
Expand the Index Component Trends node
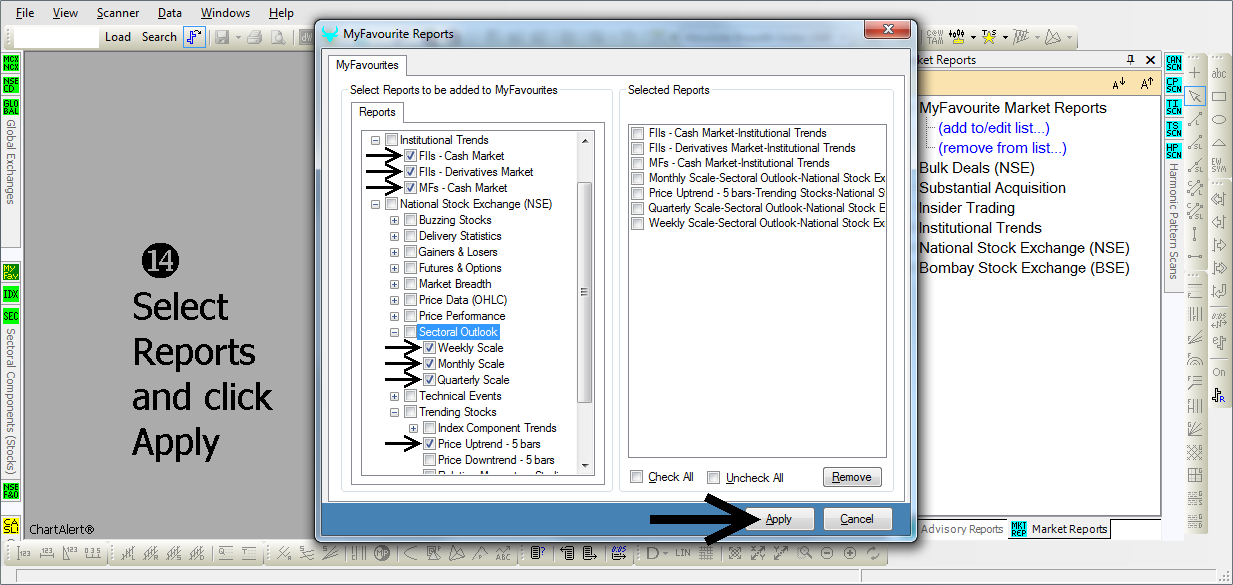414,428
